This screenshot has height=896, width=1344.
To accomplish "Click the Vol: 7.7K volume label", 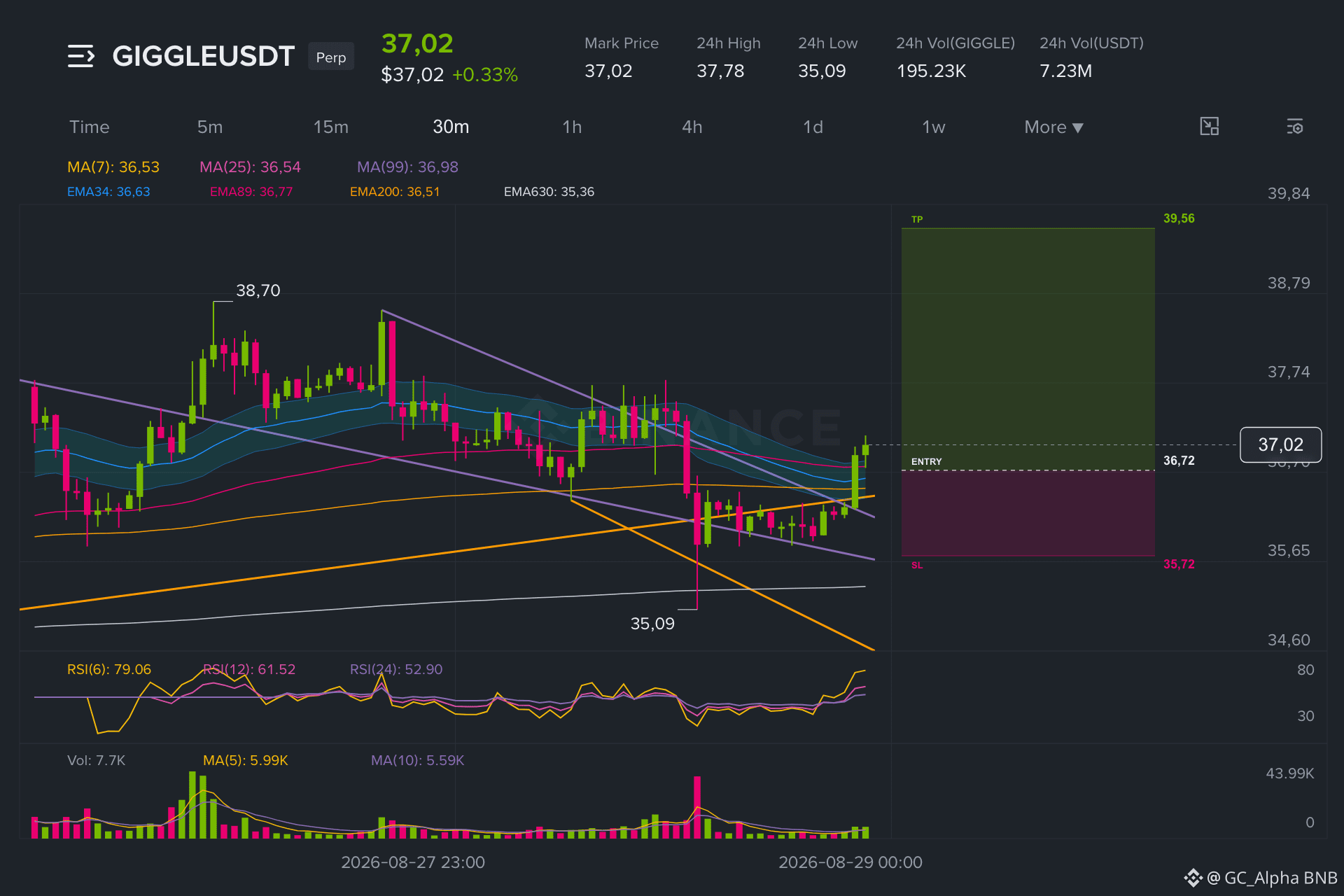I will click(96, 760).
